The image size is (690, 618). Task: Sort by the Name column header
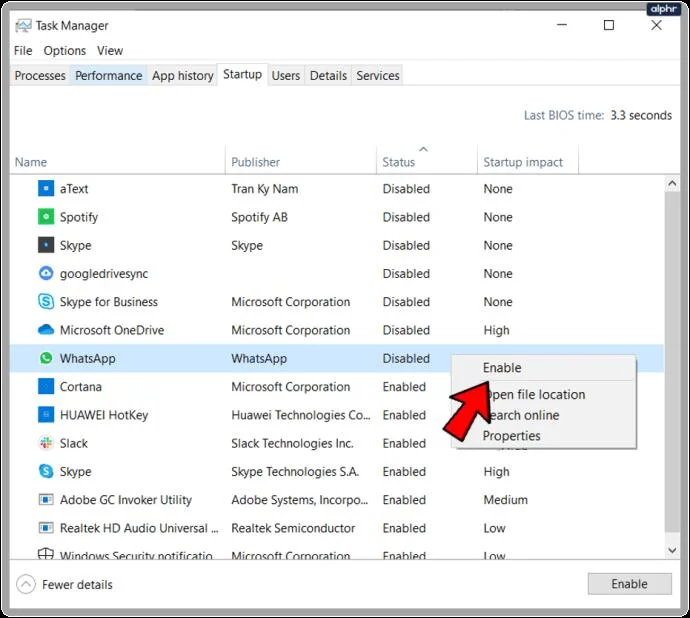[117, 162]
